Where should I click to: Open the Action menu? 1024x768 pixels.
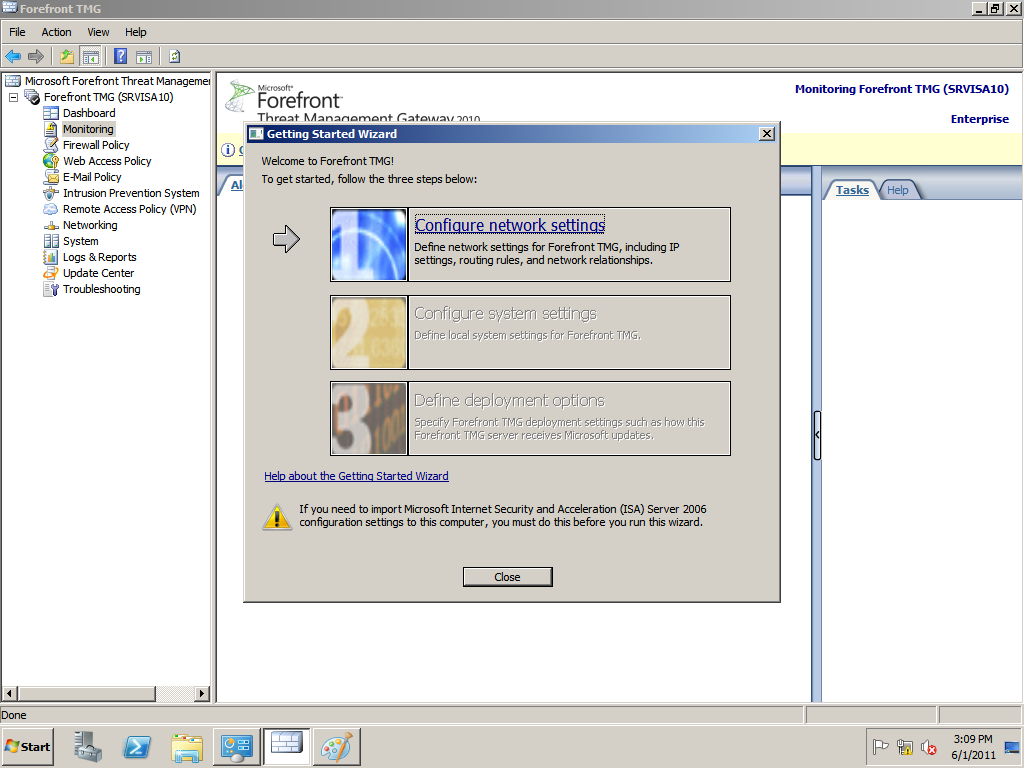(56, 32)
